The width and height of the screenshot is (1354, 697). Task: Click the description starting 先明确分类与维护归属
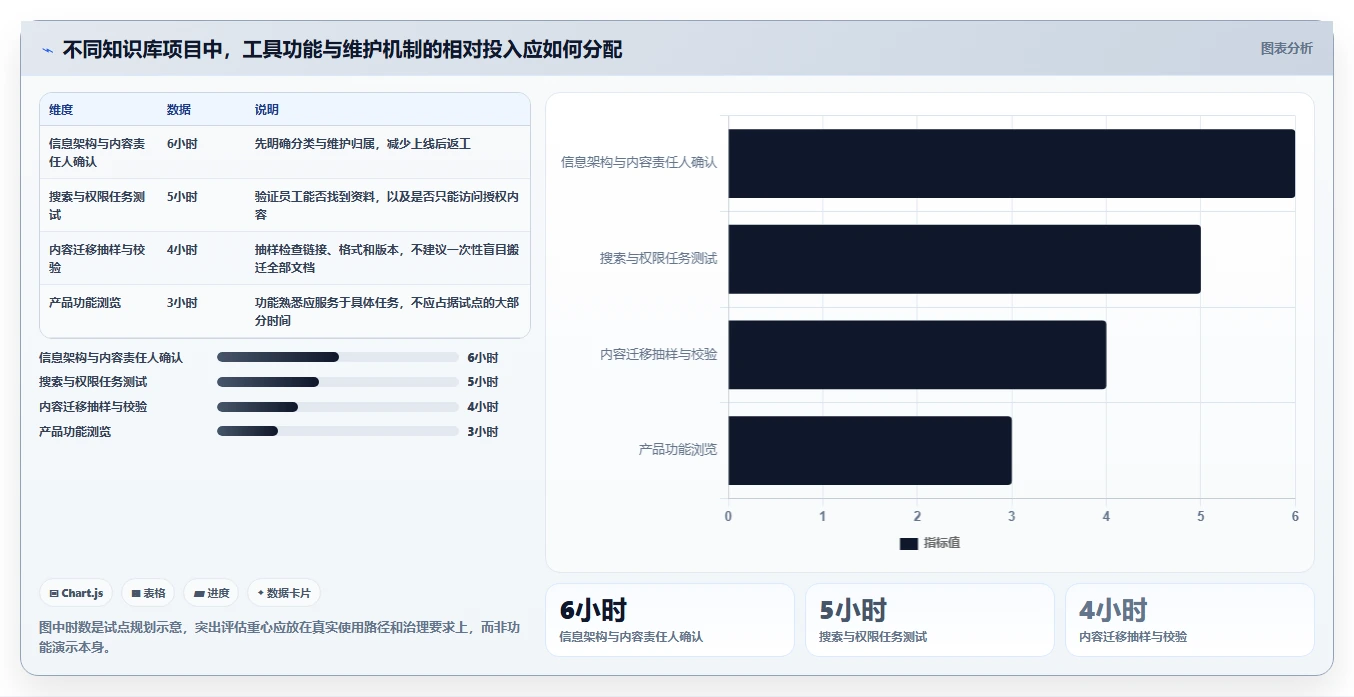[362, 144]
